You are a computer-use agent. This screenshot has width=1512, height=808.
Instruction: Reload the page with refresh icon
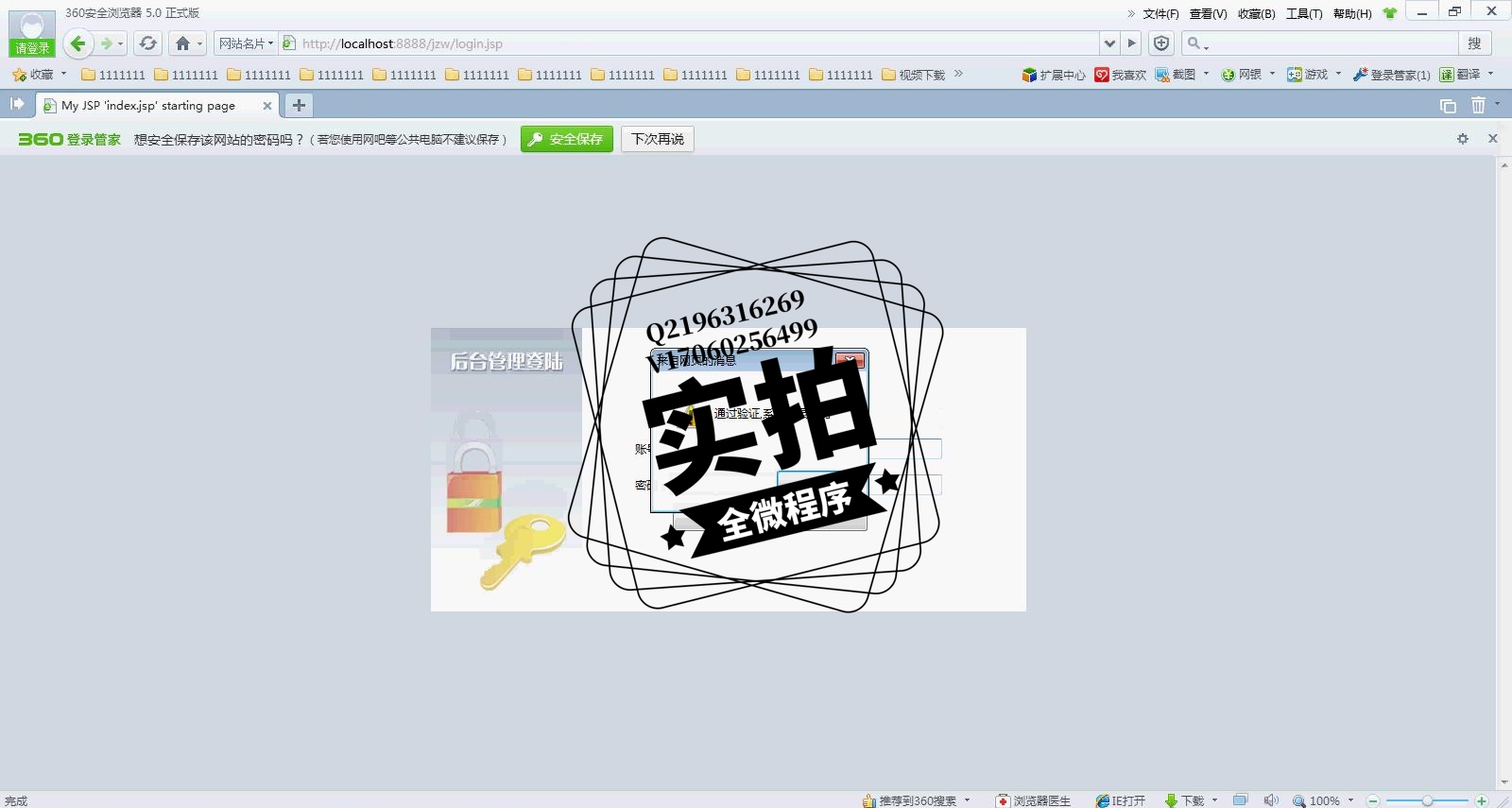pos(147,43)
